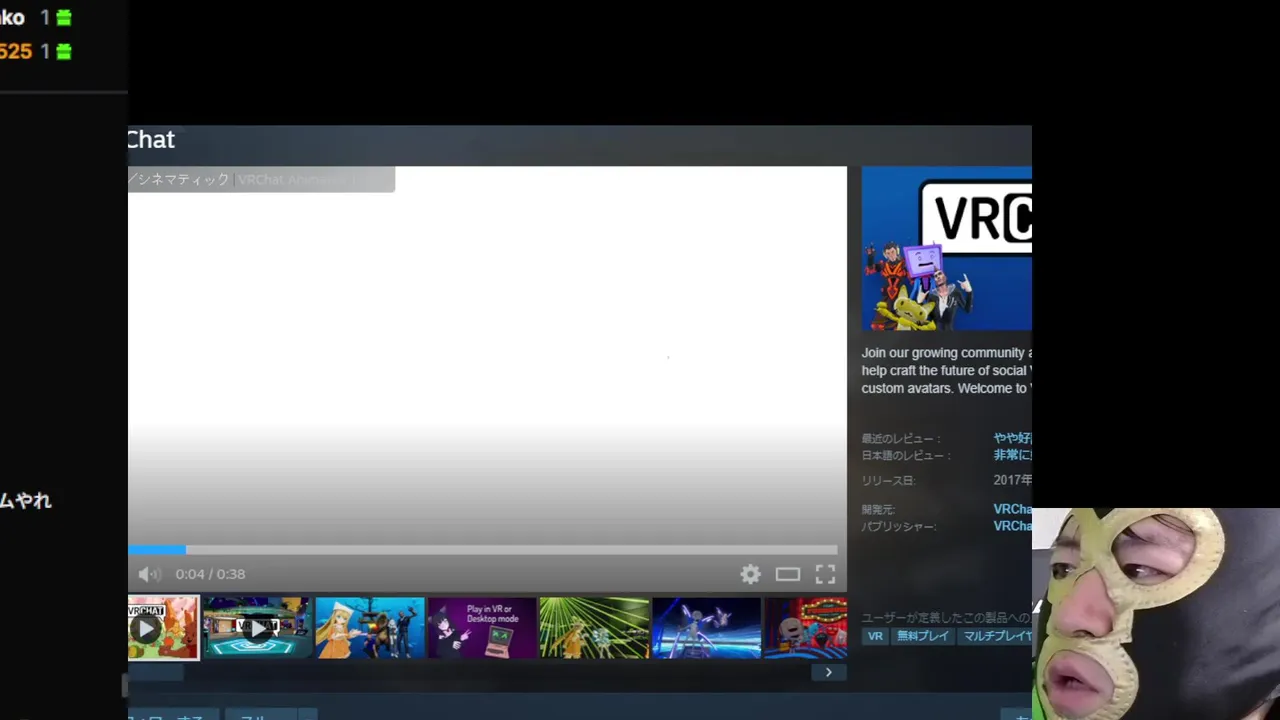Click the VRChat header capsule image
1280x720 pixels.
[946, 248]
